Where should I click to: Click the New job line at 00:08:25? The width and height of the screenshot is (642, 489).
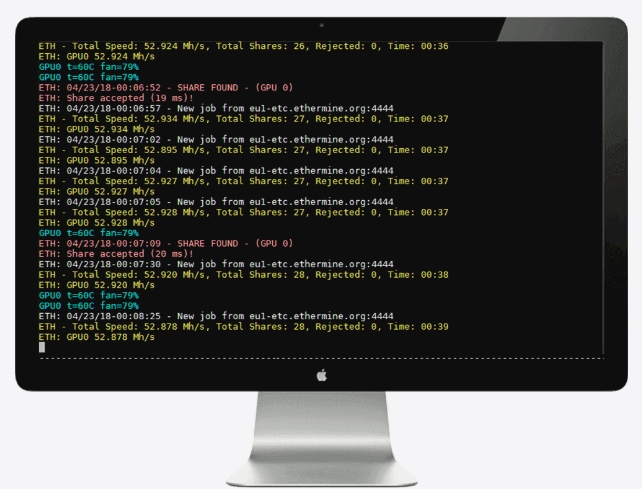(215, 316)
